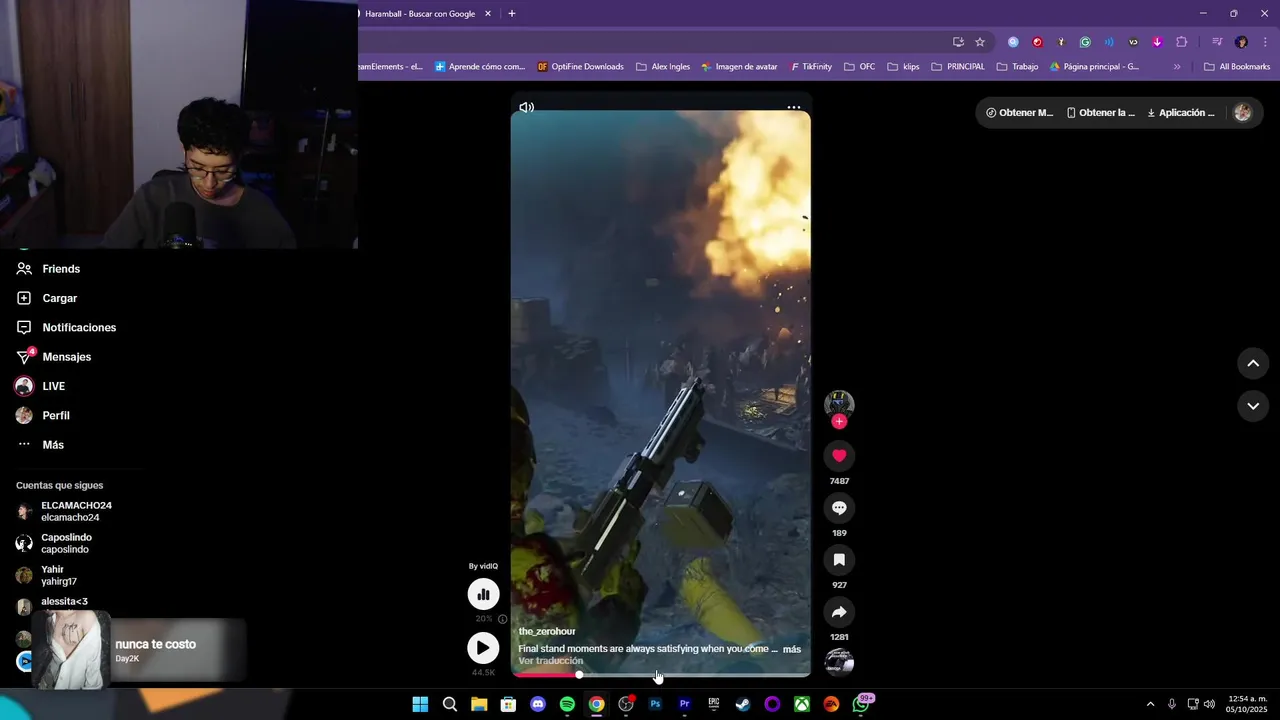Open the video three-dot options menu
This screenshot has width=1280, height=720.
point(793,107)
